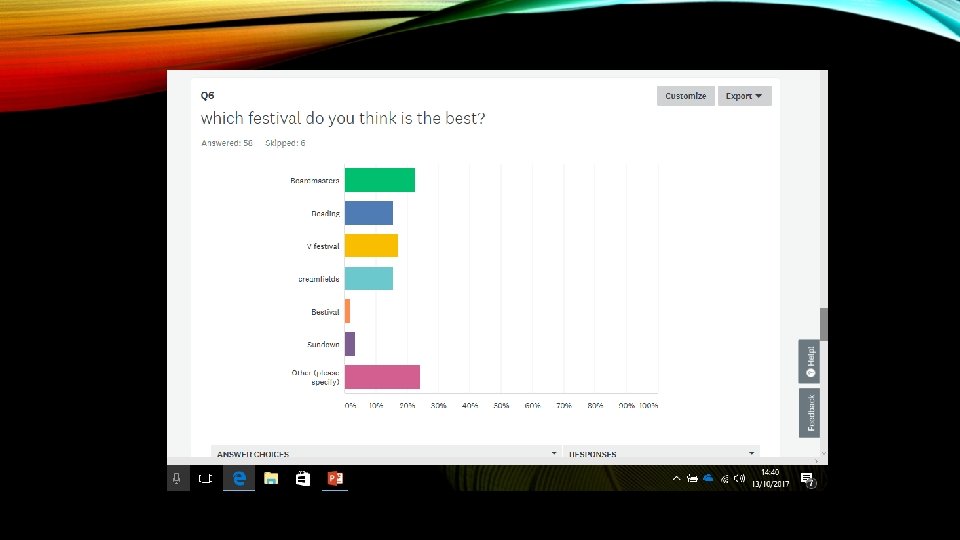The height and width of the screenshot is (540, 960).
Task: Expand the Answer Choices column dropdown
Action: point(553,454)
